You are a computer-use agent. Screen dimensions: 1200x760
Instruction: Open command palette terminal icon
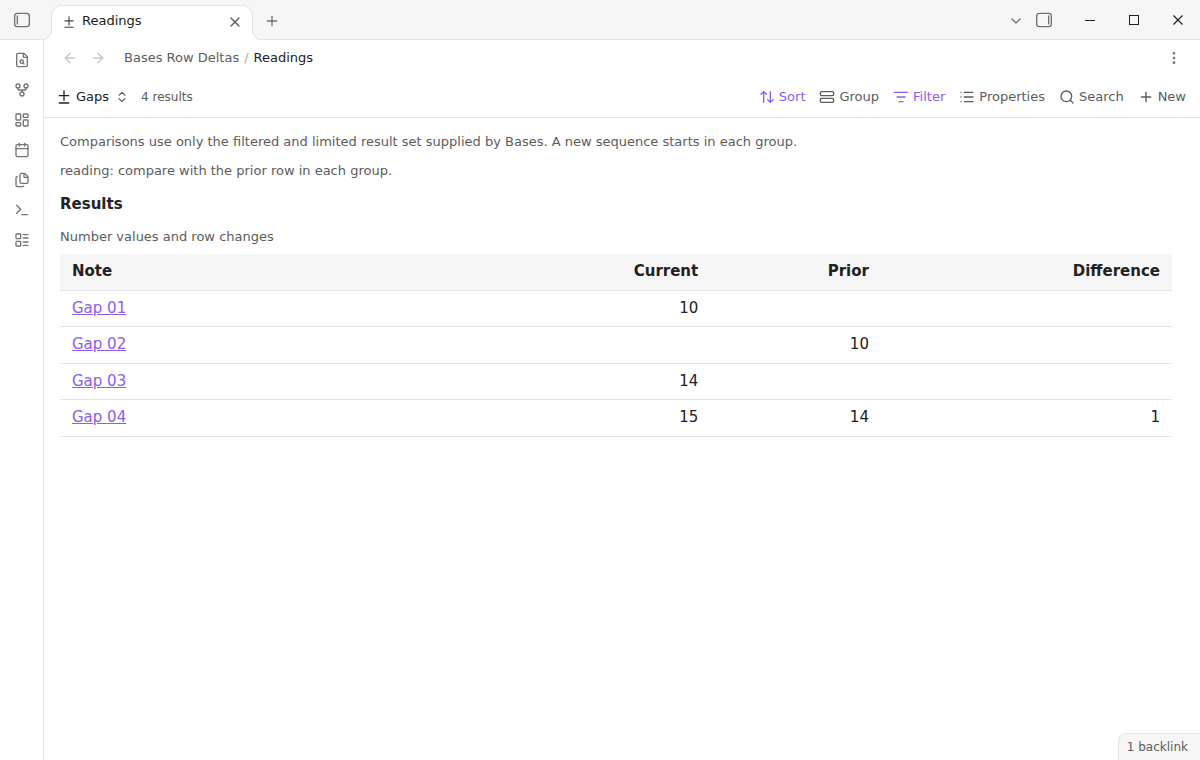(x=22, y=210)
